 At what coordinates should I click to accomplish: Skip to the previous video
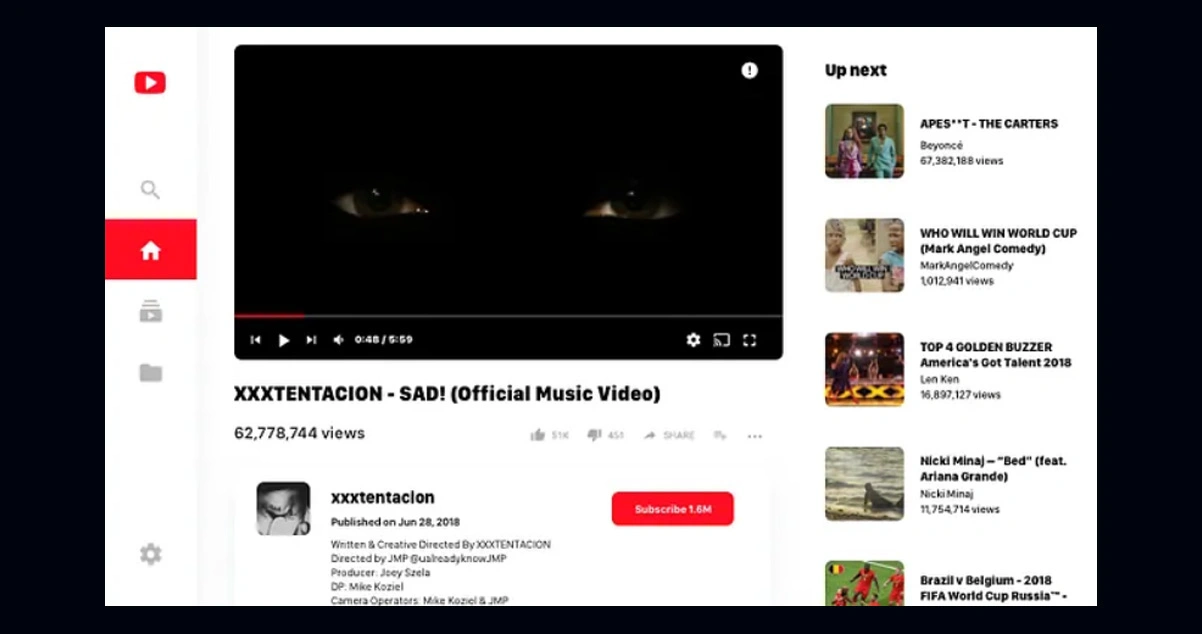(x=255, y=340)
